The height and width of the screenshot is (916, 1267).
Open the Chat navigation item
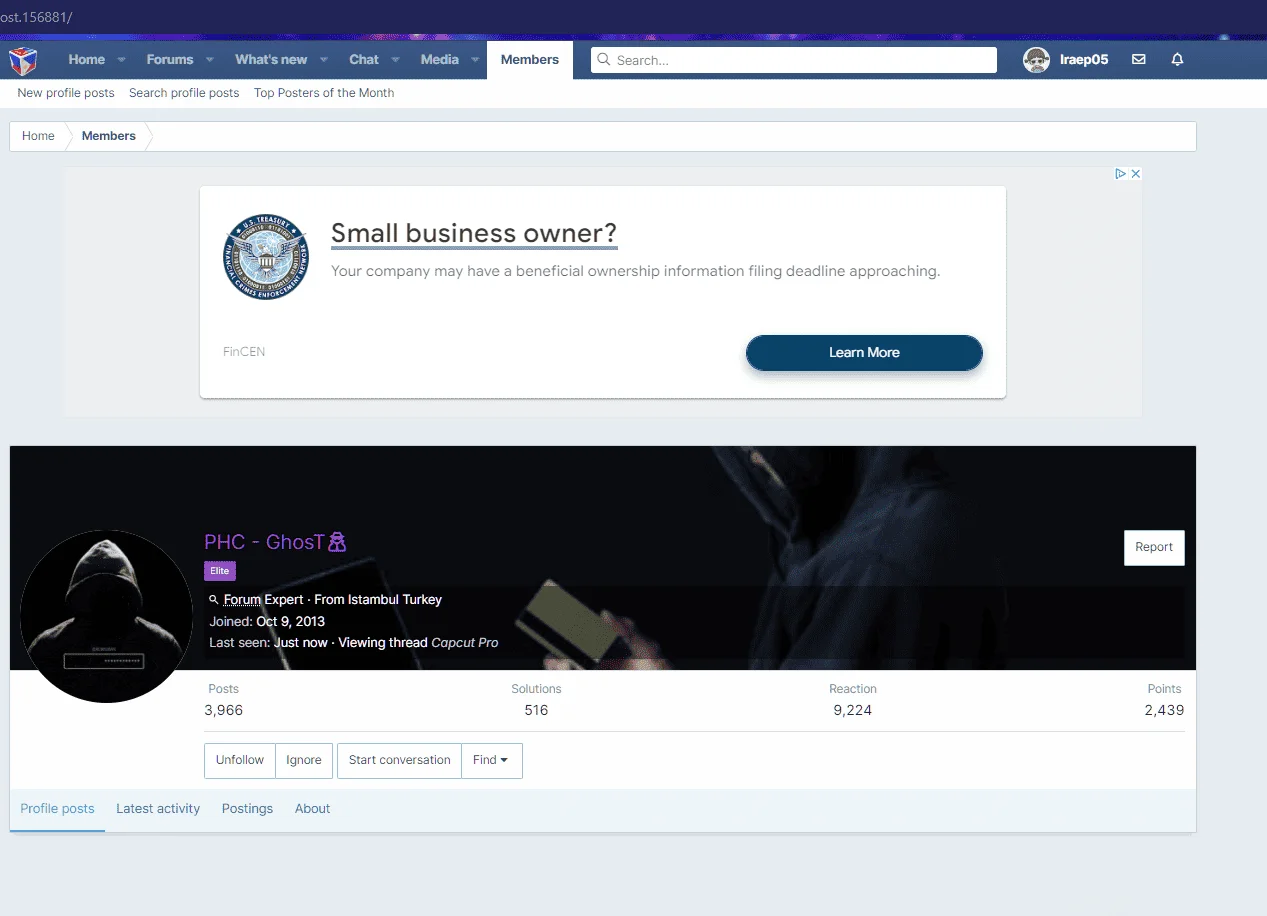364,60
